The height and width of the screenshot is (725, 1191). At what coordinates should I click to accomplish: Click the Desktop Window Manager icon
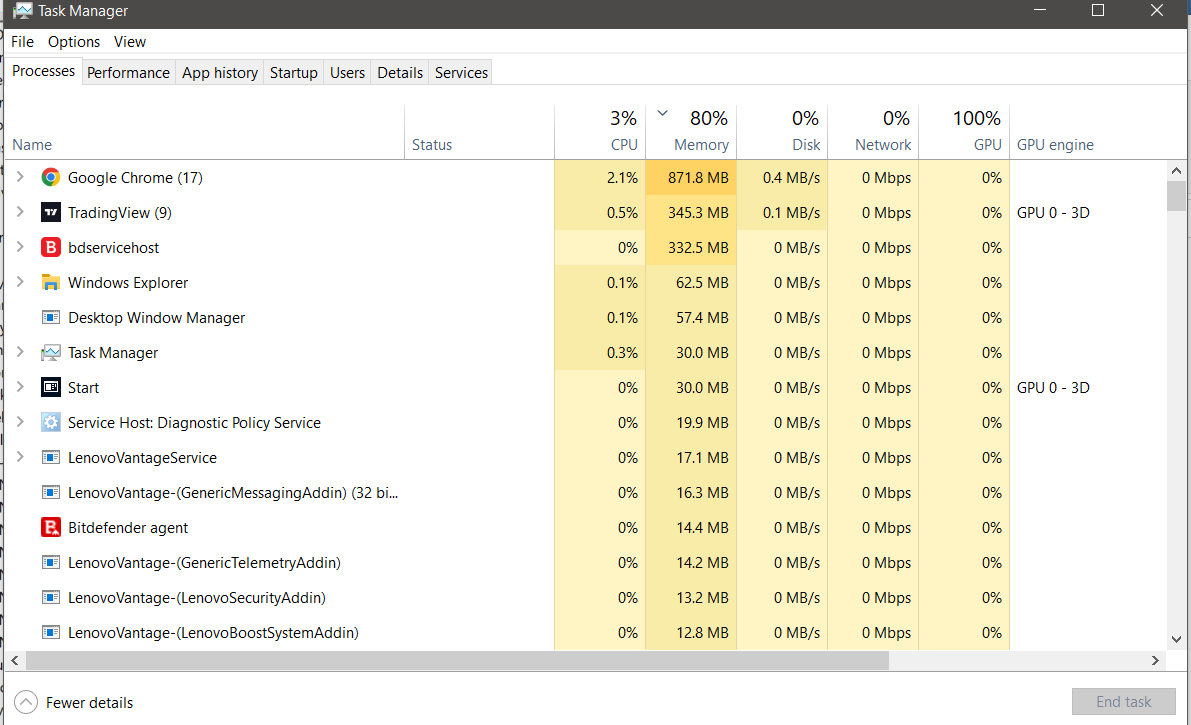[x=51, y=318]
